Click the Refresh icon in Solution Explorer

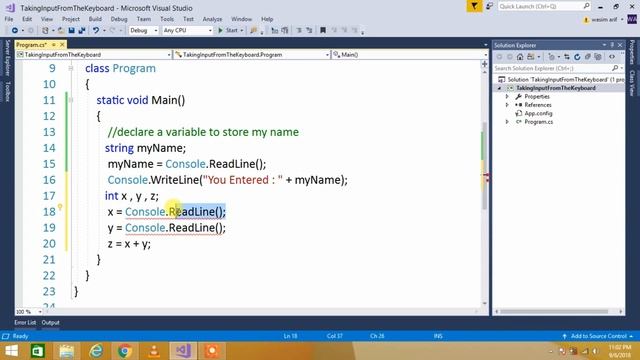pyautogui.click(x=577, y=57)
